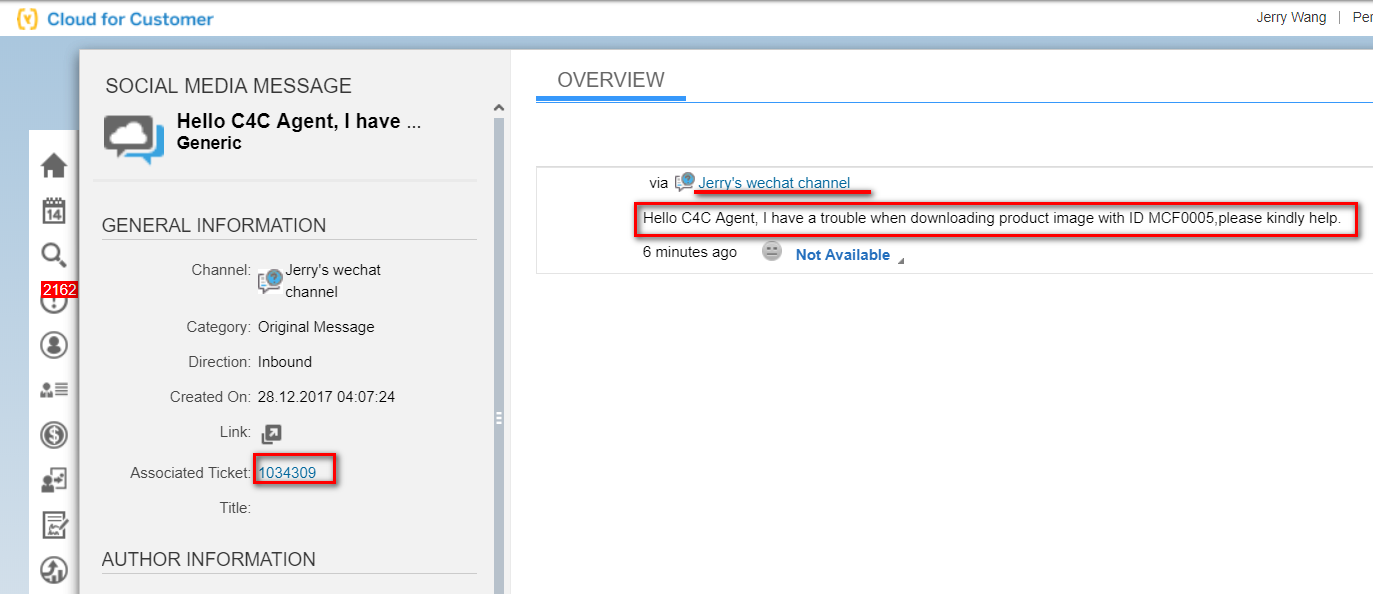Open the person circle sidebar icon

(53, 345)
